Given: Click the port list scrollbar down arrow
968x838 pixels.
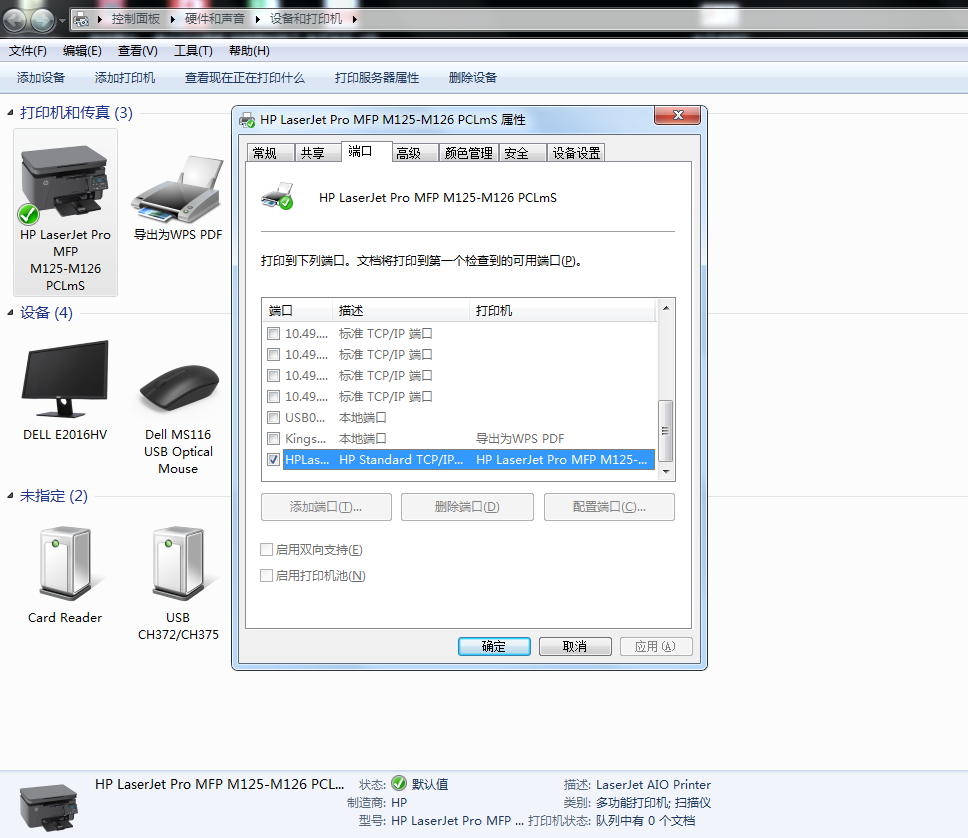Looking at the screenshot, I should pyautogui.click(x=666, y=473).
